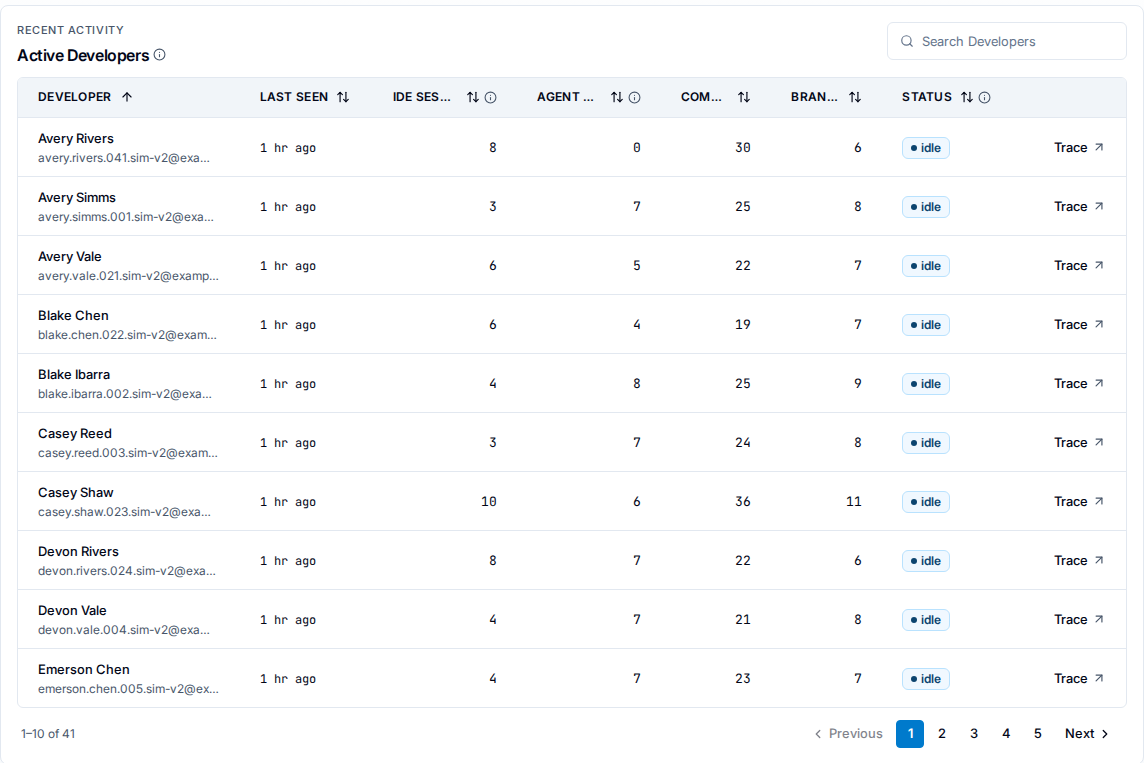Screen dimensions: 1144x763
Task: Open Trace for Blake Chen
Action: tap(1078, 325)
